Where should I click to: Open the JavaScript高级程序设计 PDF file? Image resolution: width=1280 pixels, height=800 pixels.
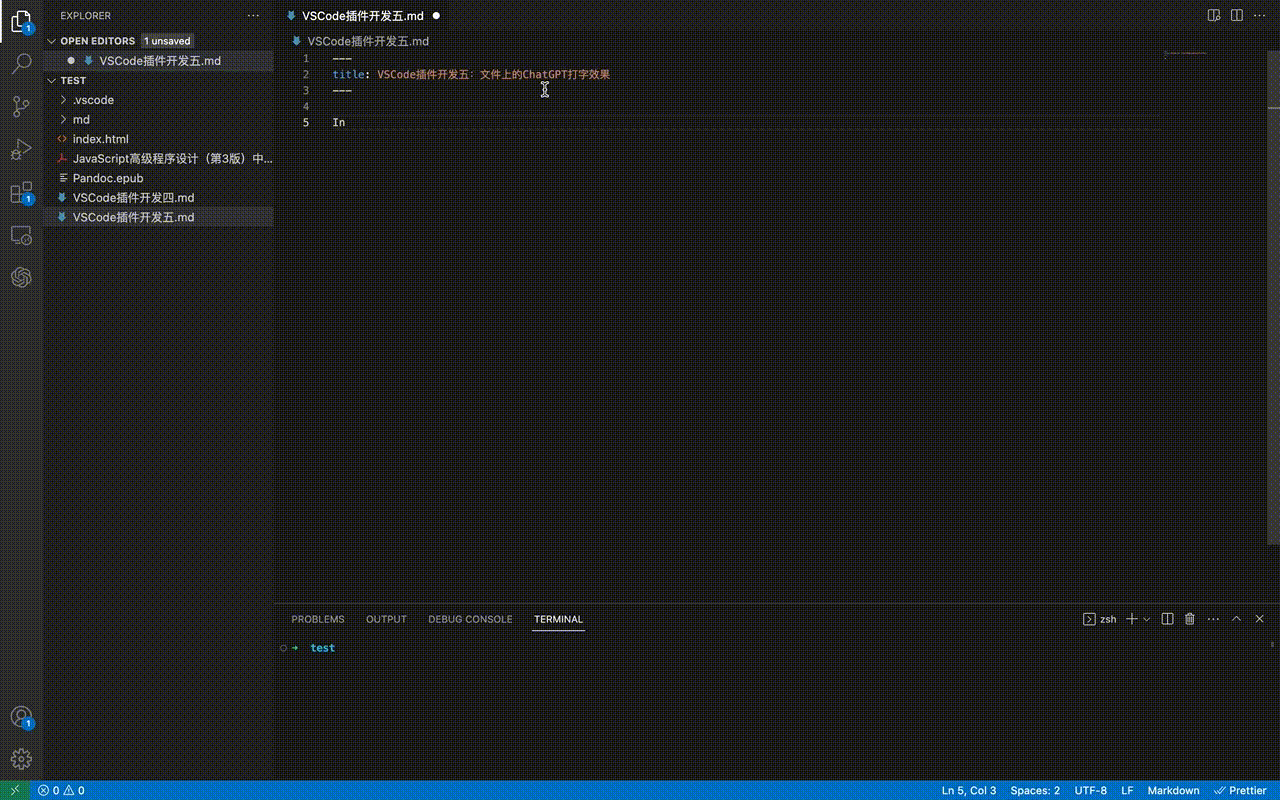[x=158, y=158]
